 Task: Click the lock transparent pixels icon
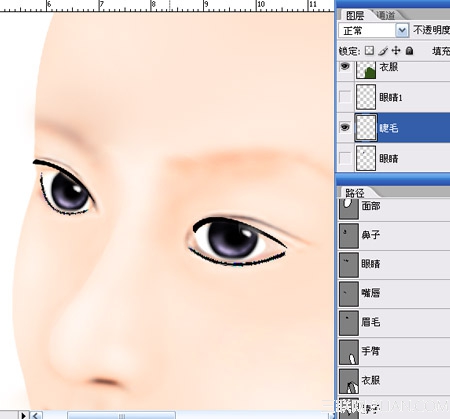tap(369, 51)
